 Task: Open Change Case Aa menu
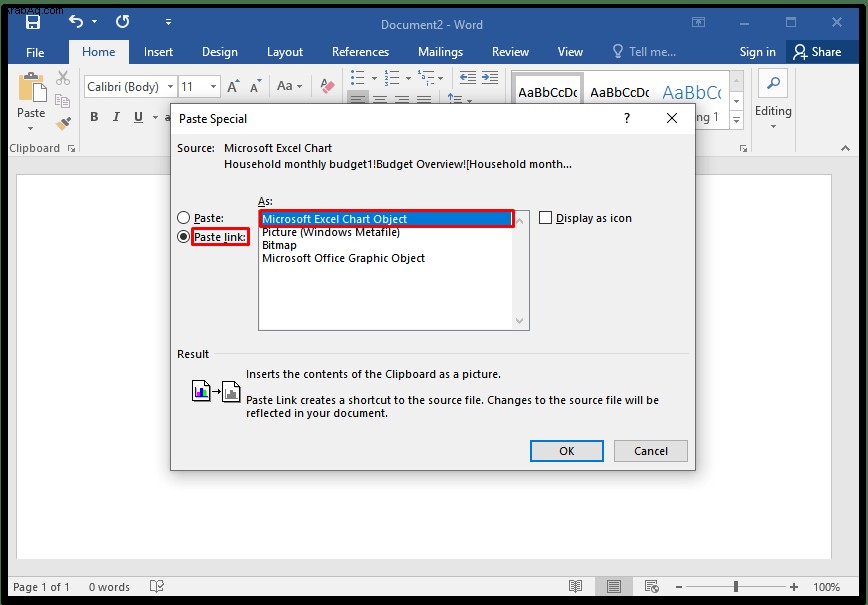tap(290, 86)
